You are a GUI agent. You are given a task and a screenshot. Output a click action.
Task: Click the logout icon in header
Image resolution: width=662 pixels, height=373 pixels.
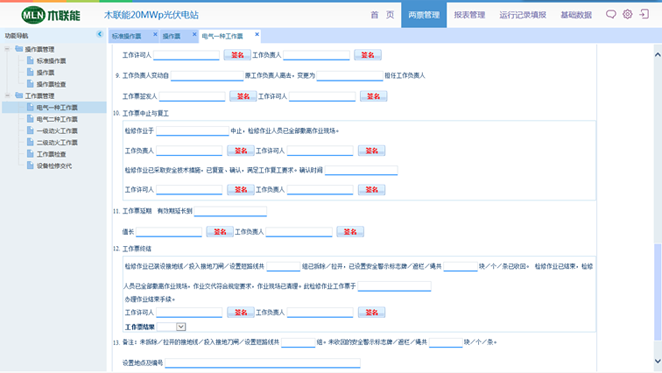[644, 14]
